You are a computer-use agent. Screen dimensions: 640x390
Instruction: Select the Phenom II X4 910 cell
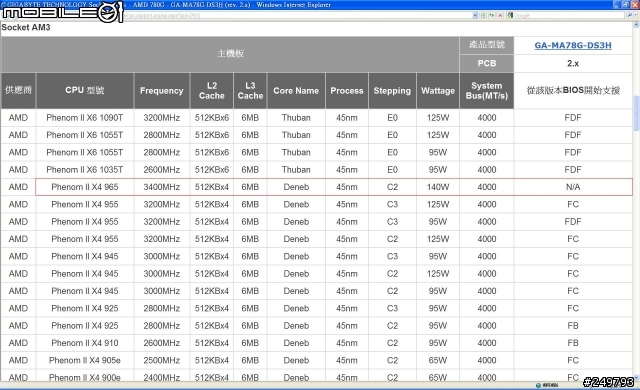85,343
